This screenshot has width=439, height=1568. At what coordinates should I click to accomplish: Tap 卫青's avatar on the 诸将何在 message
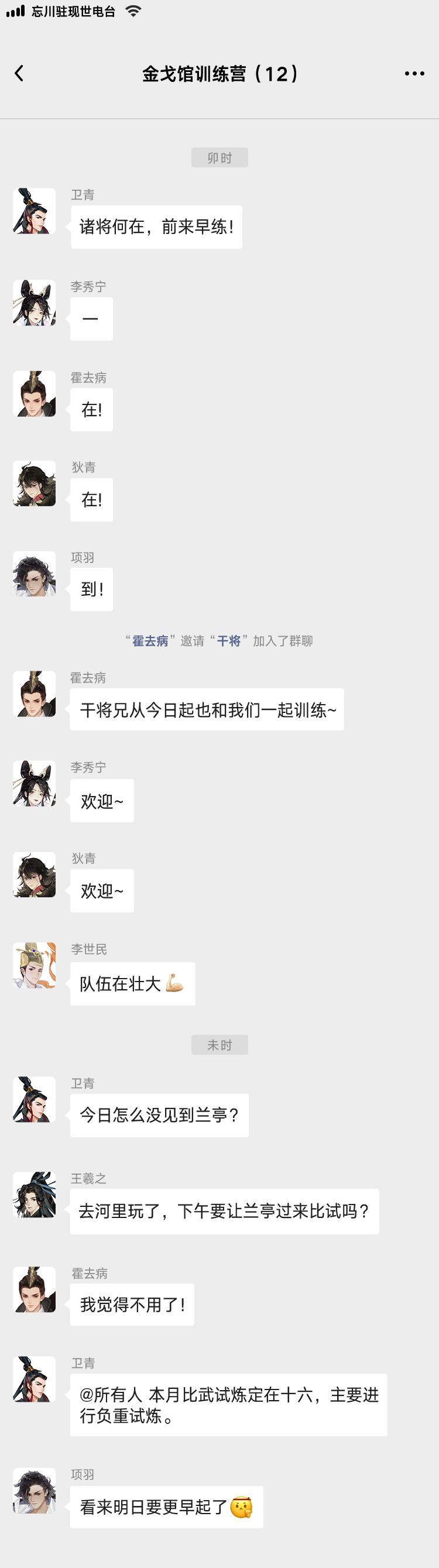(34, 211)
